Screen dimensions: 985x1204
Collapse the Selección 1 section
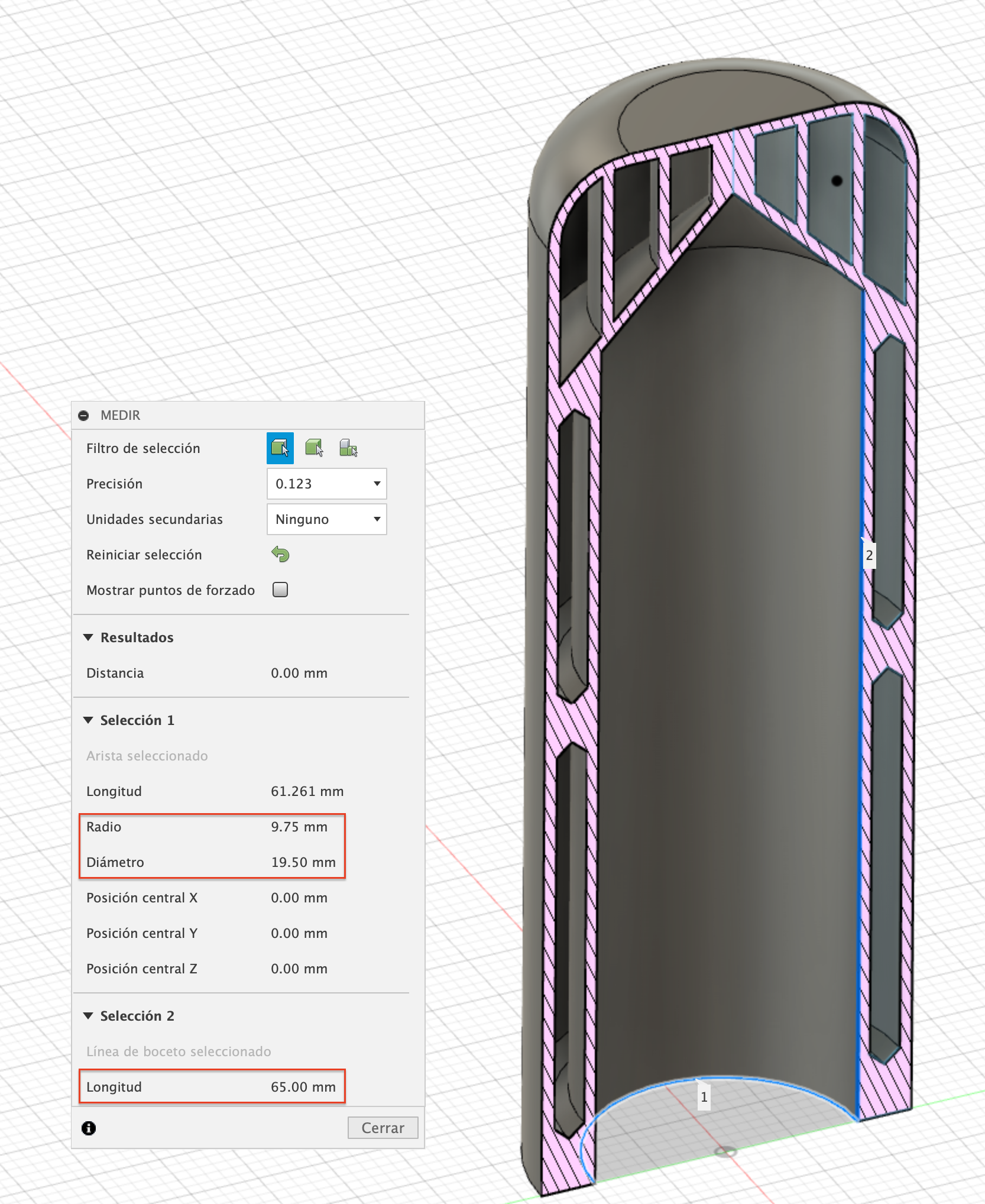click(x=88, y=720)
